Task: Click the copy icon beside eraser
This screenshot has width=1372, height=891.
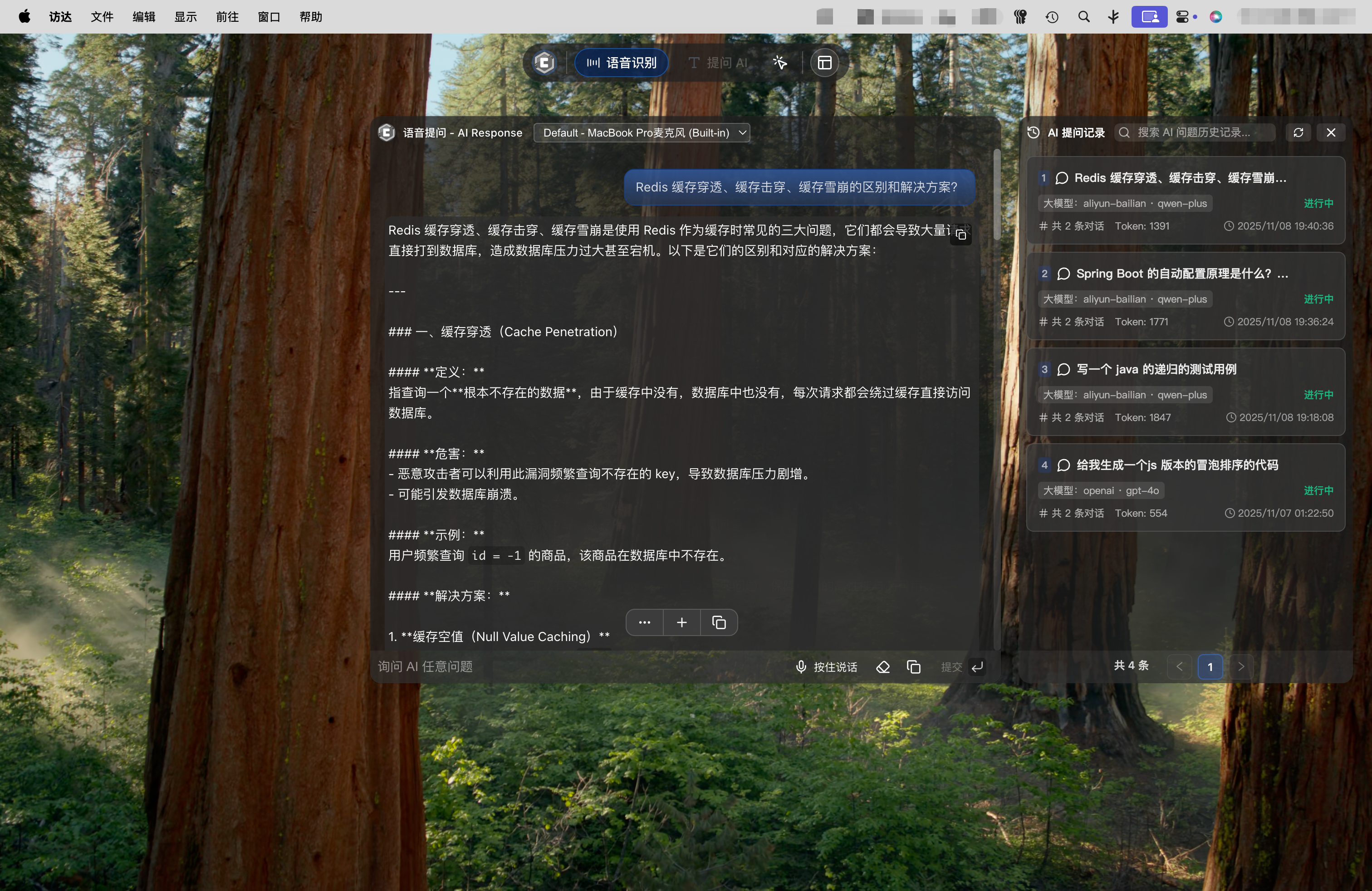Action: [x=913, y=667]
